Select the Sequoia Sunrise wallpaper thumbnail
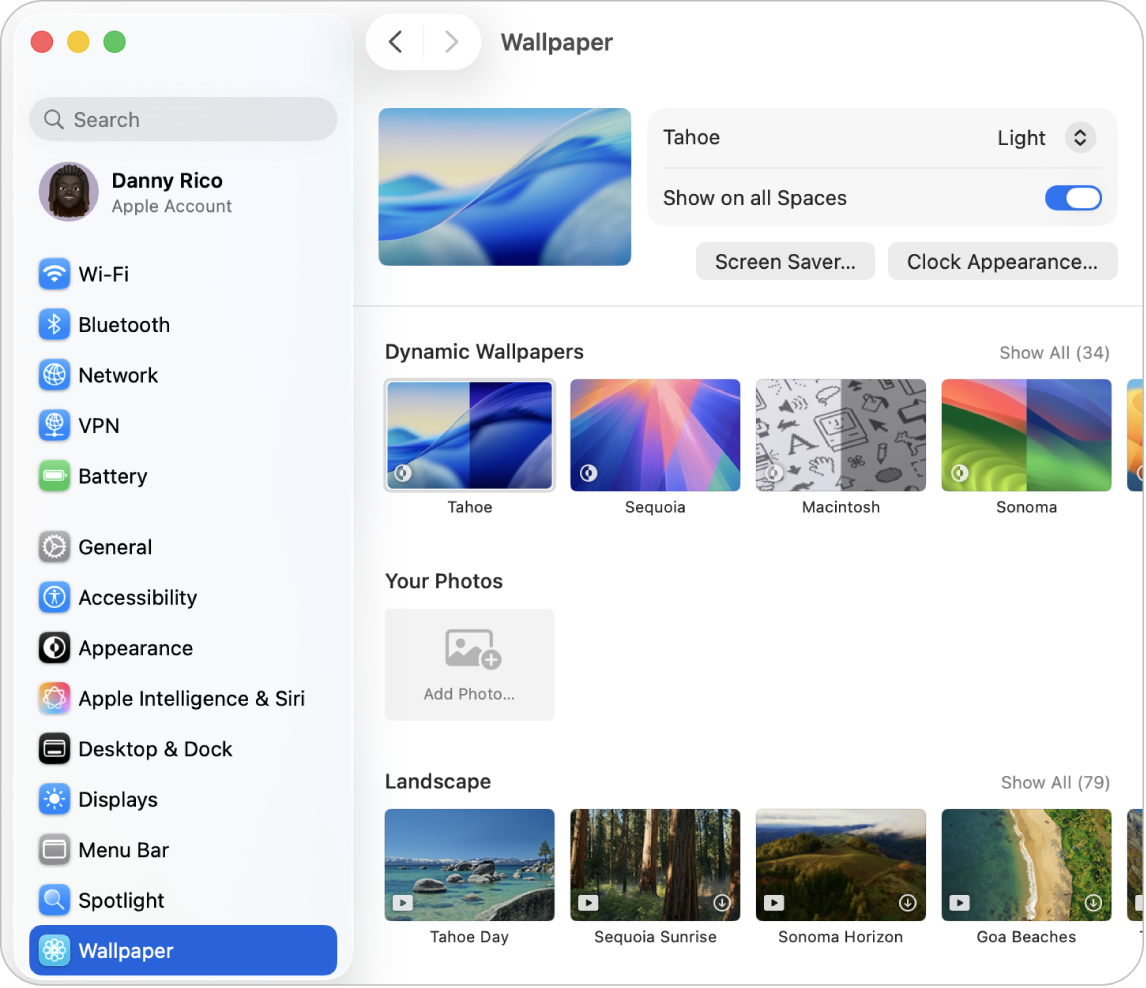The image size is (1146, 988). tap(655, 864)
